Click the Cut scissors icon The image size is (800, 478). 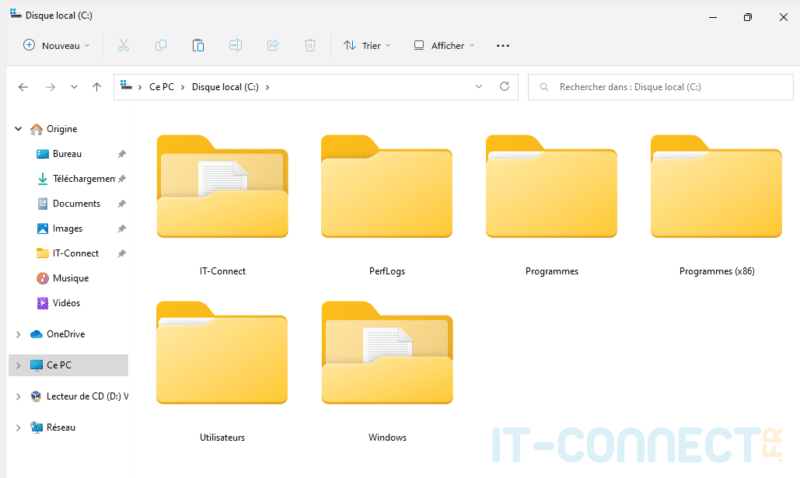coord(123,45)
